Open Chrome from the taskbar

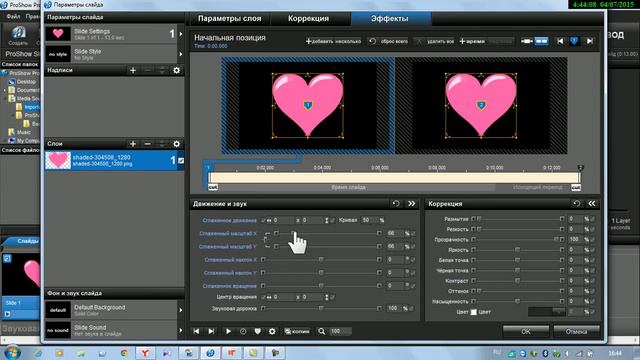(124, 353)
